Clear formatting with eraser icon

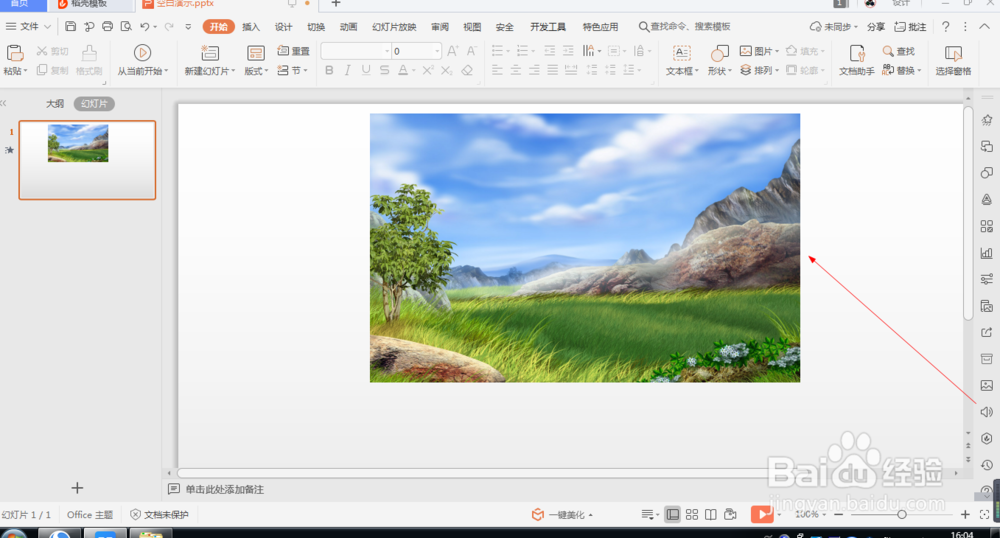[x=467, y=70]
